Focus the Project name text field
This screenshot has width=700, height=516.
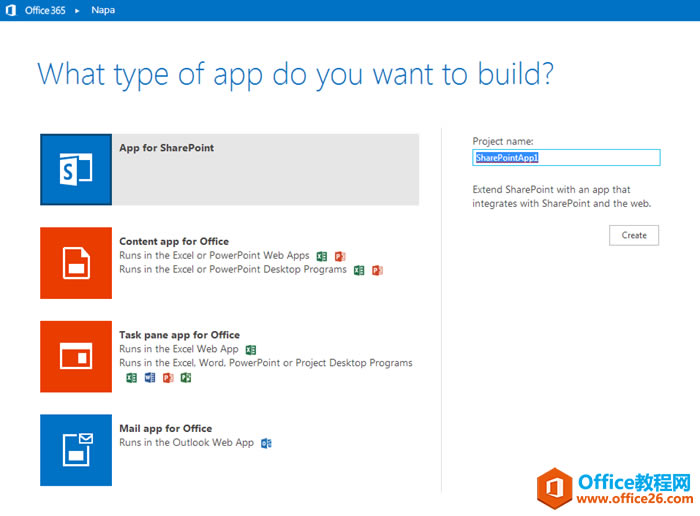[x=566, y=158]
